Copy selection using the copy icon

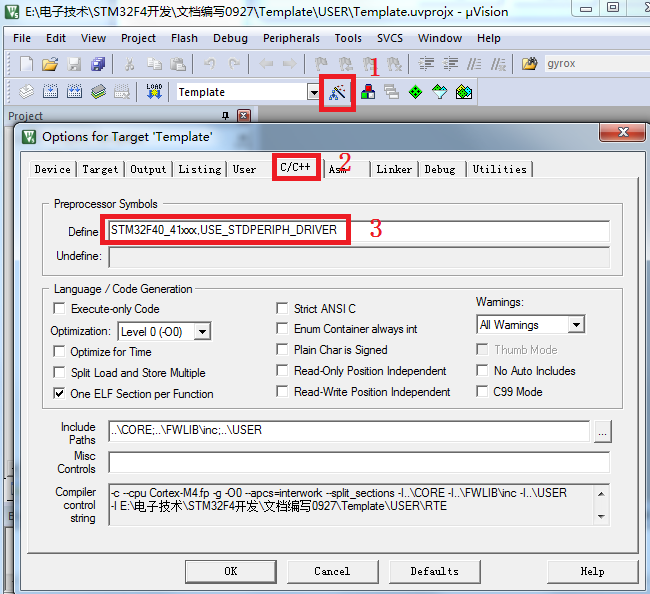[x=154, y=63]
